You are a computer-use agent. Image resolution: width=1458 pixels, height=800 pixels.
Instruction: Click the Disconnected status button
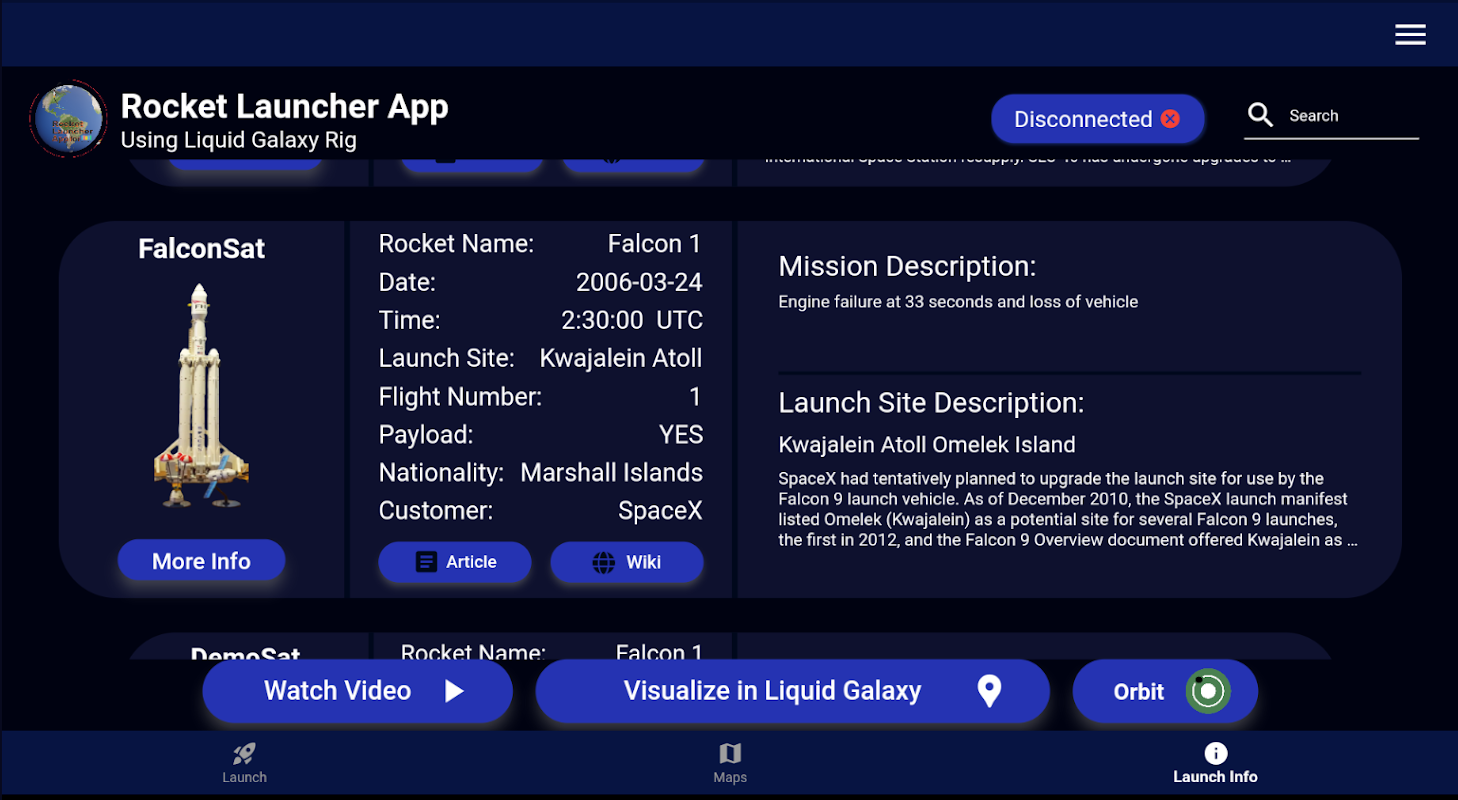1097,119
